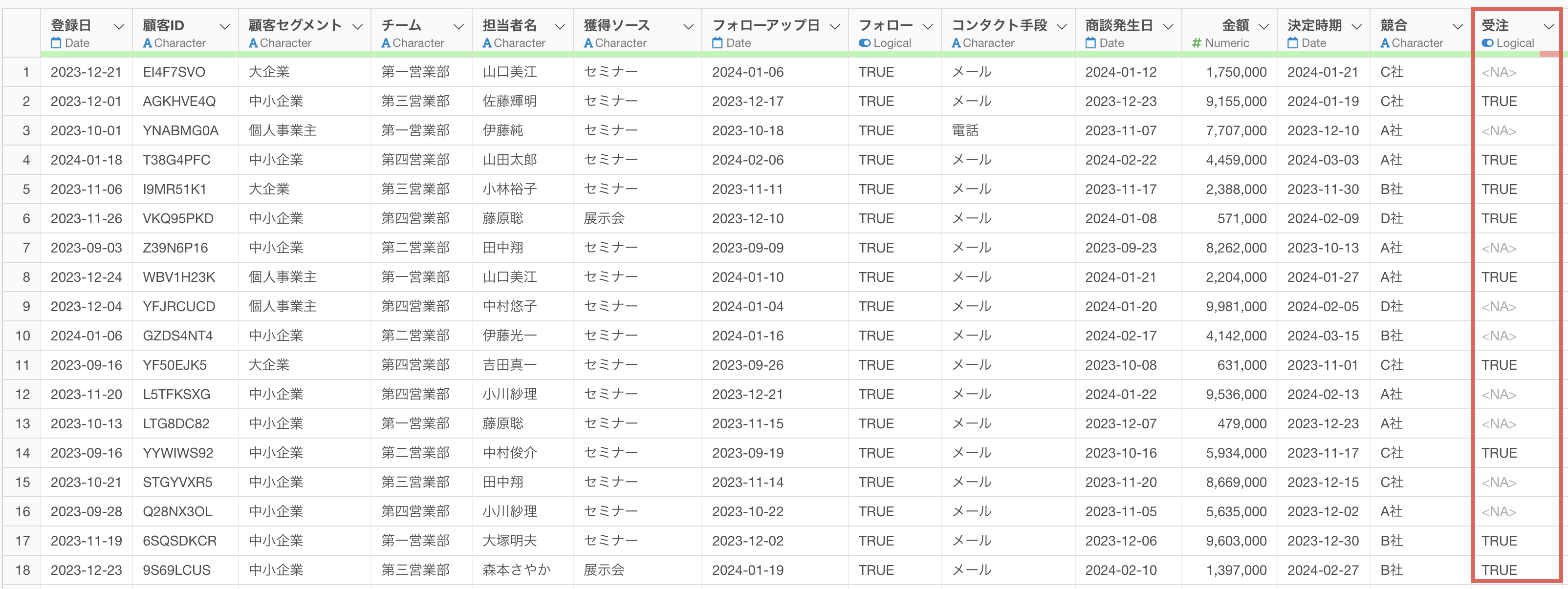Viewport: 1568px width, 589px height.
Task: Click the cell 中村俊介
Action: click(509, 453)
